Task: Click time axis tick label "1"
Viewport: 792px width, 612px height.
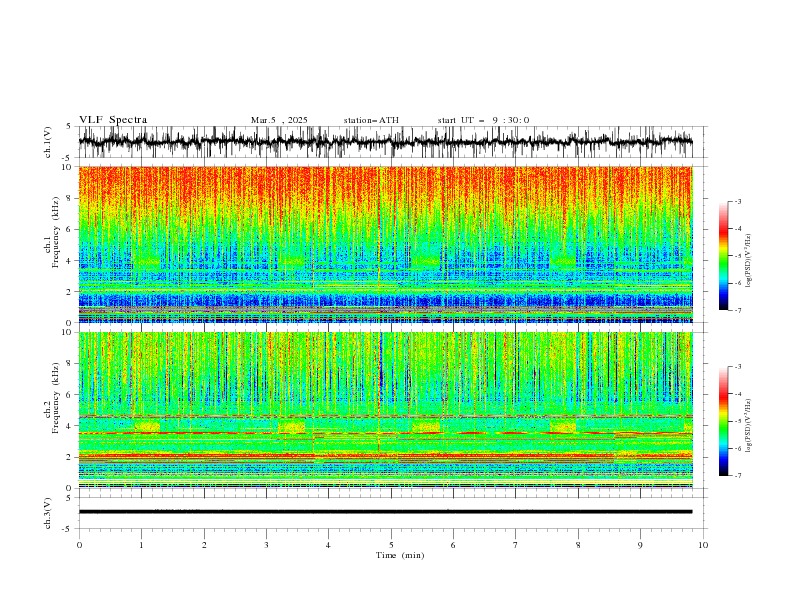Action: [x=141, y=545]
